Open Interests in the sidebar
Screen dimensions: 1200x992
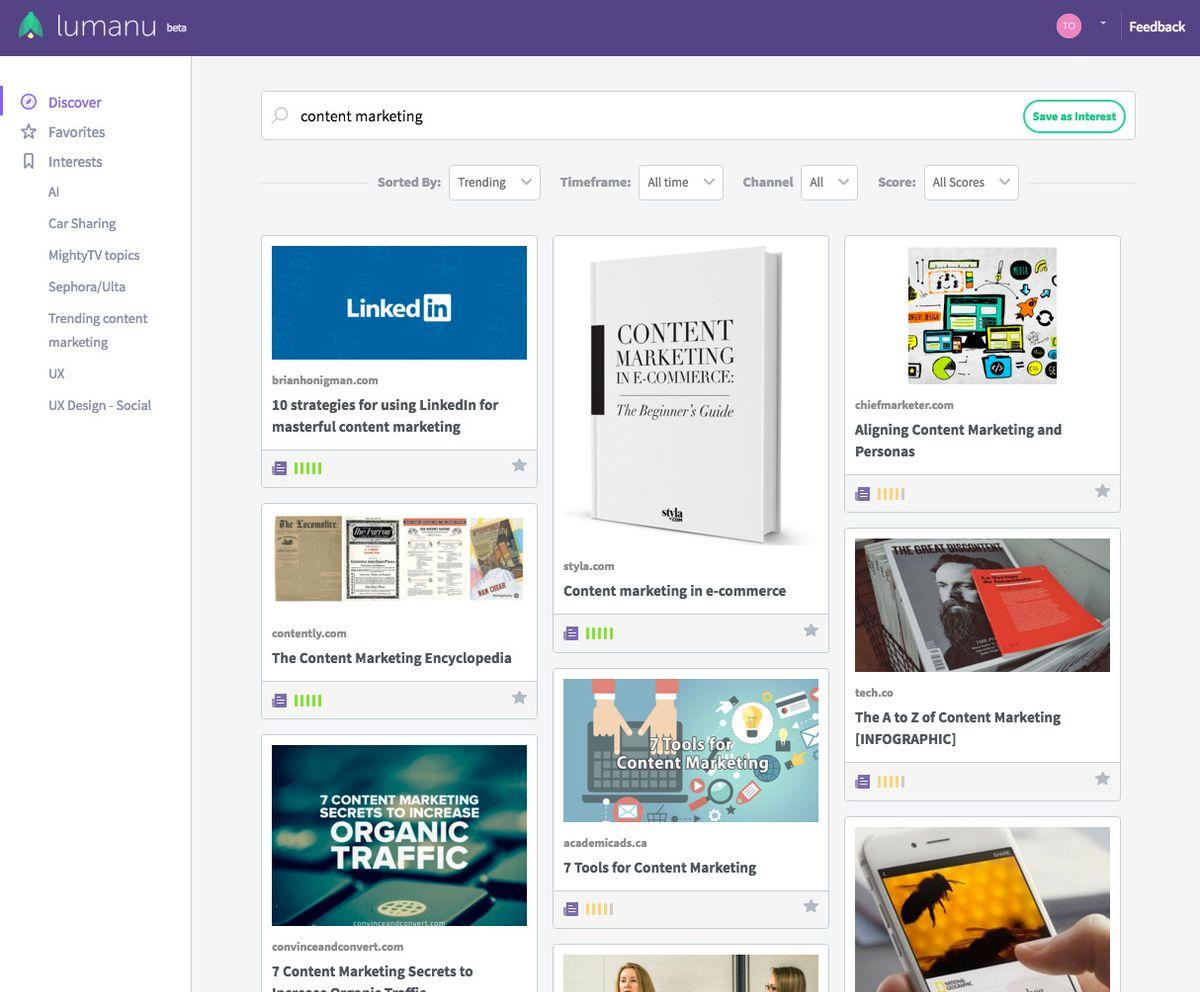tap(75, 162)
